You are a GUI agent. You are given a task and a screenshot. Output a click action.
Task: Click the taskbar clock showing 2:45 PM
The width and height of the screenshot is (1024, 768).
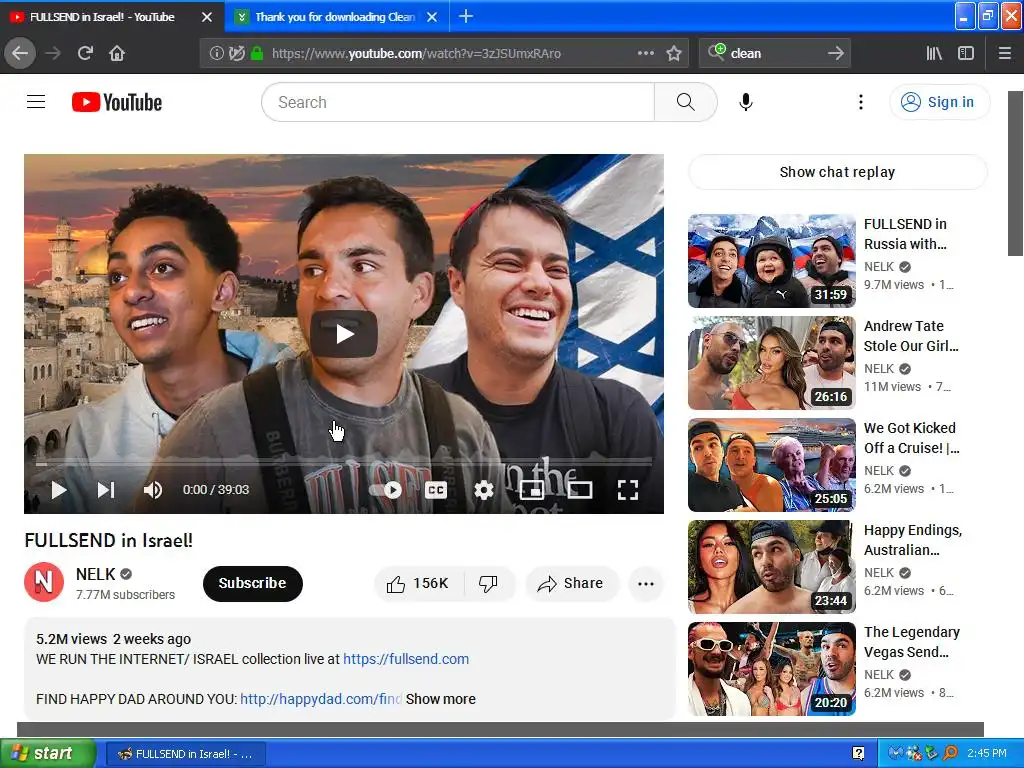(x=987, y=753)
